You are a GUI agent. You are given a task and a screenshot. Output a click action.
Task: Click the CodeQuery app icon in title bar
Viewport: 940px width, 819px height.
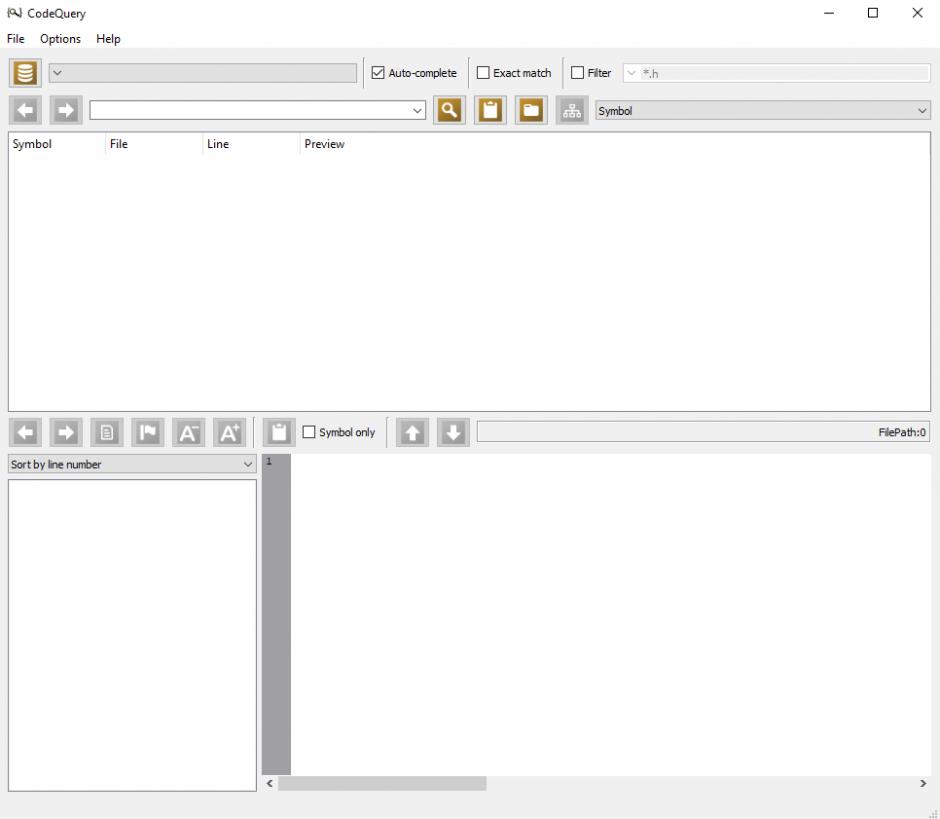(14, 13)
